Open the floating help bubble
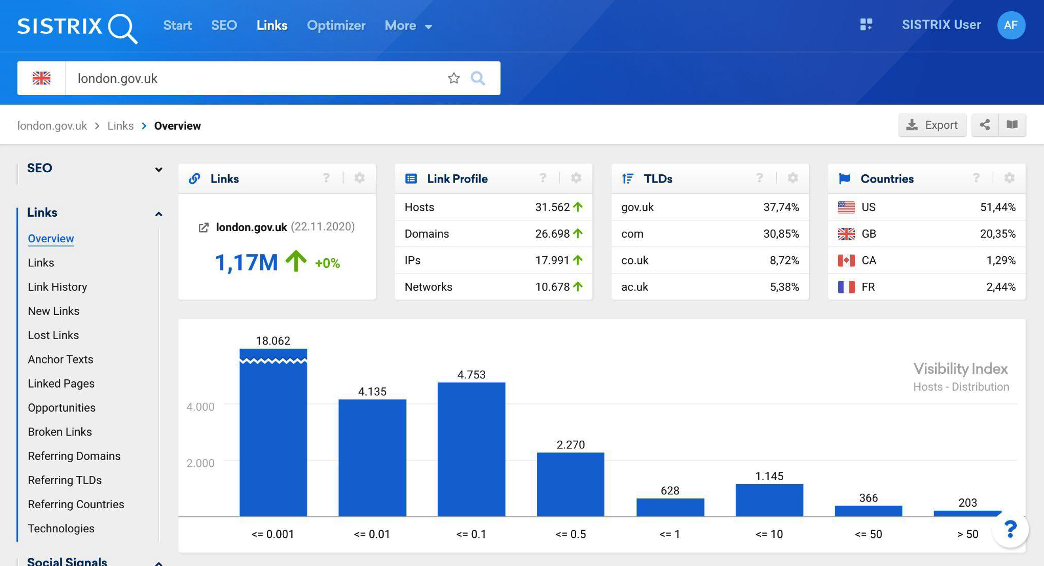The width and height of the screenshot is (1044, 566). (x=1010, y=529)
